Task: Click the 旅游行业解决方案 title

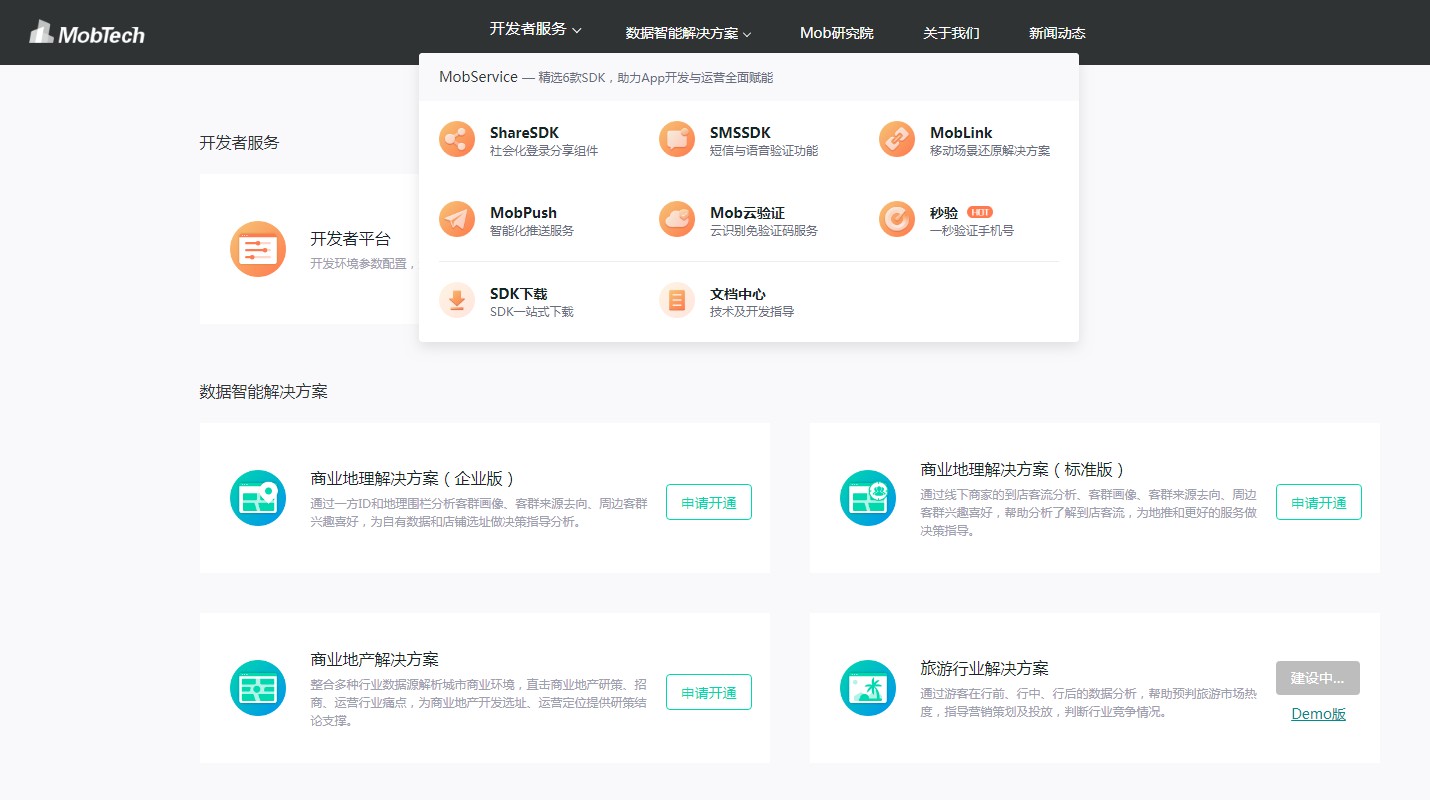Action: (x=984, y=669)
